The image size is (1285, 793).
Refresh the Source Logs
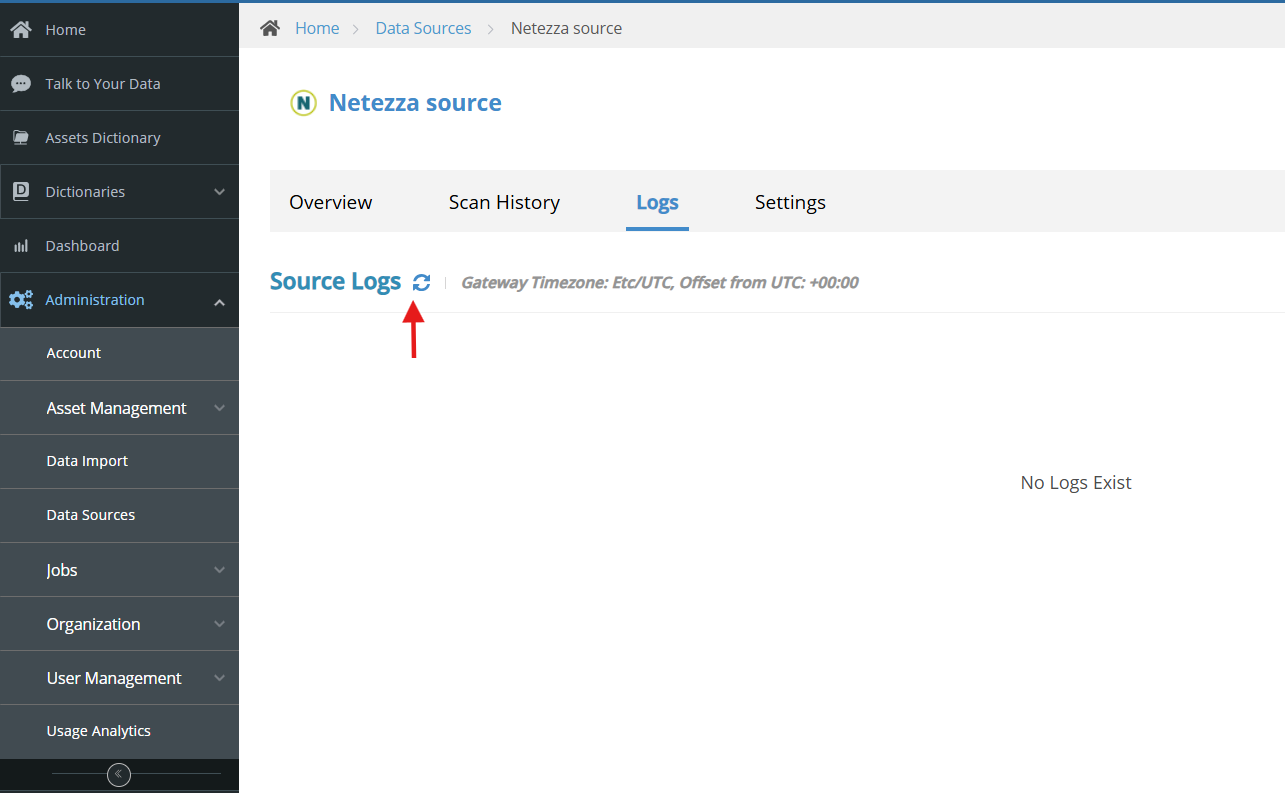(x=422, y=283)
